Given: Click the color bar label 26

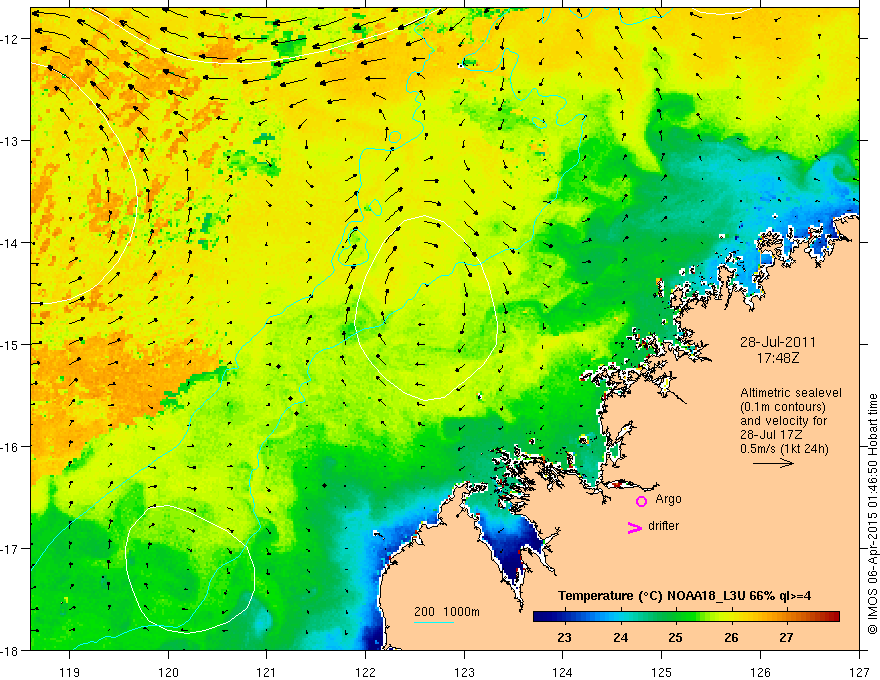Looking at the screenshot, I should pyautogui.click(x=731, y=637).
